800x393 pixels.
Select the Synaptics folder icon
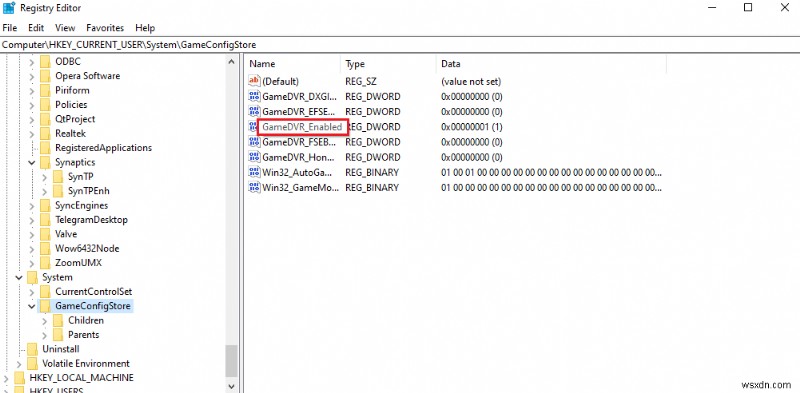46,162
